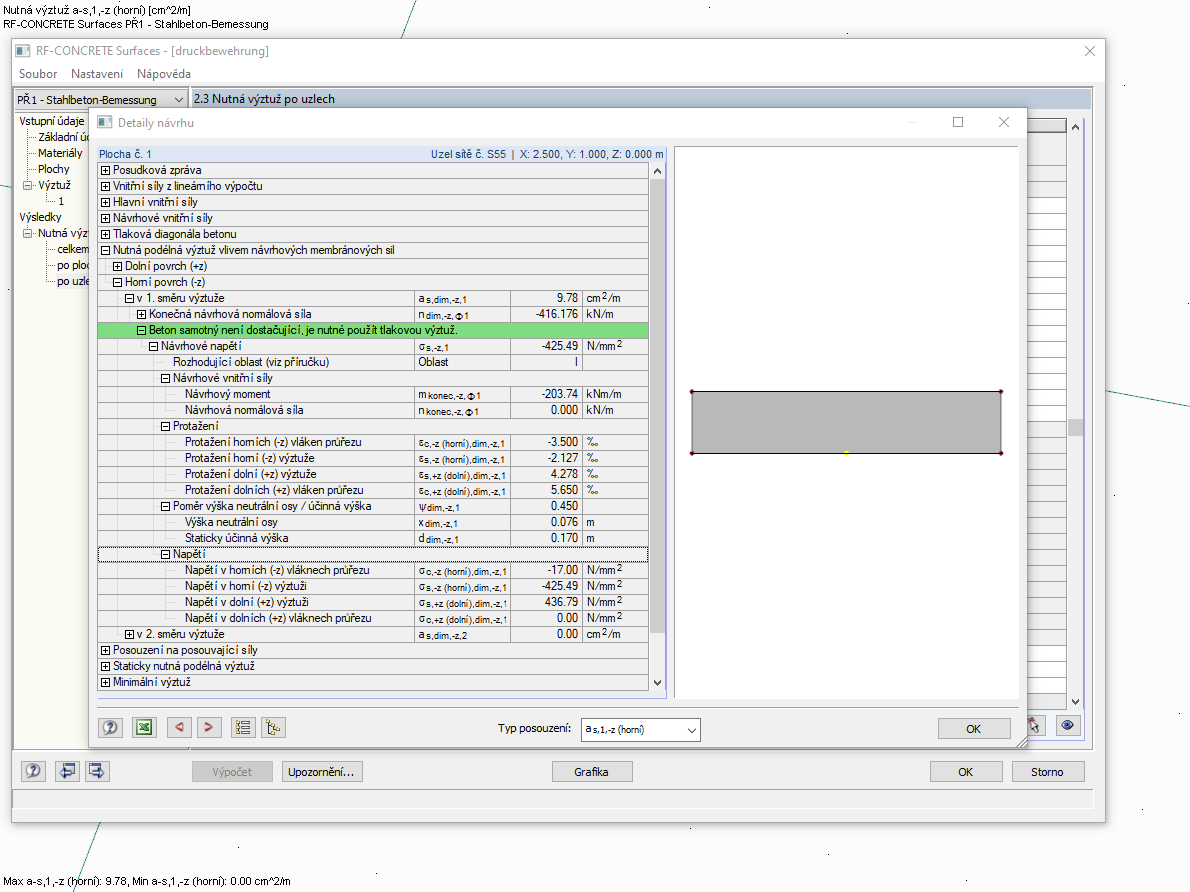Click the gray cross-section rectangle preview
The image size is (1190, 892).
(846, 423)
